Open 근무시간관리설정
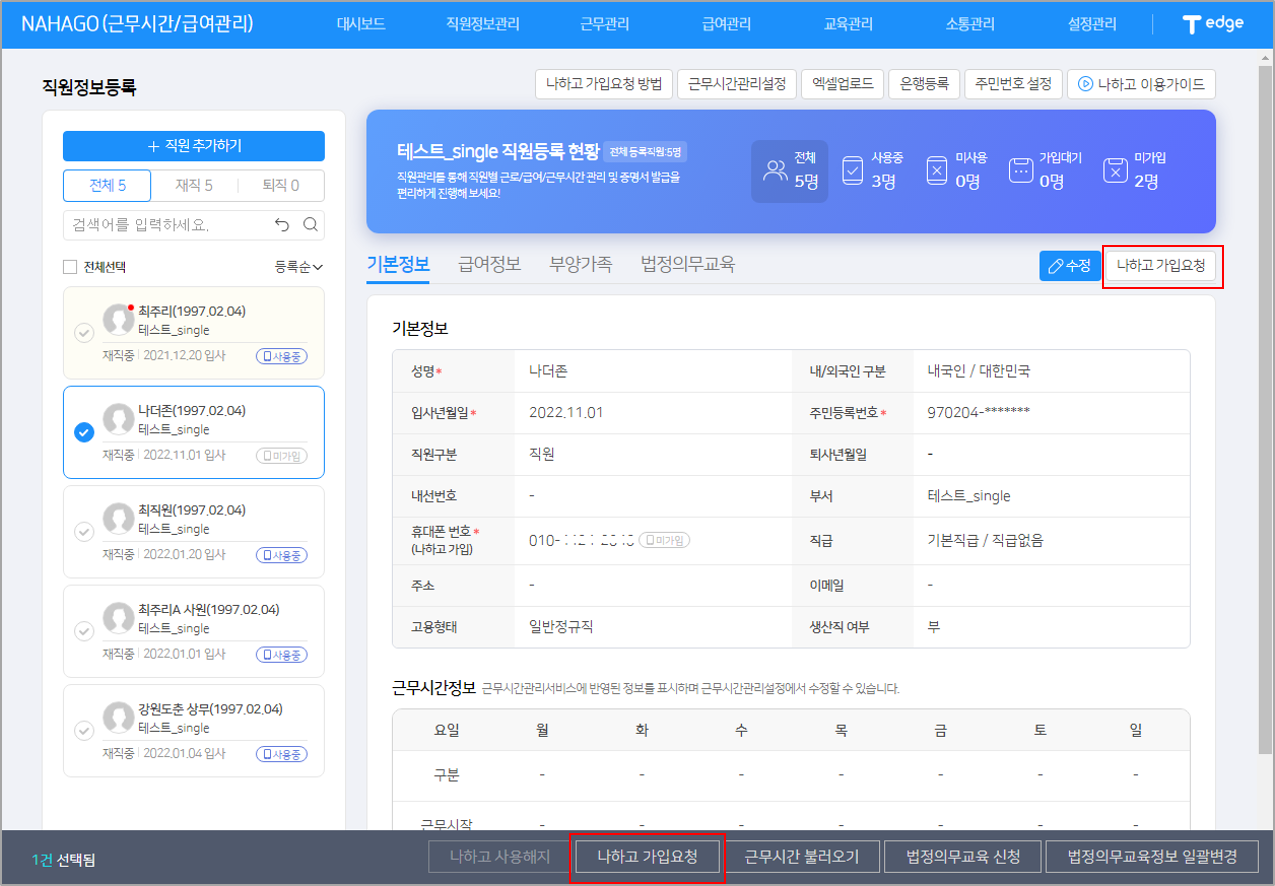This screenshot has height=886, width=1275. pyautogui.click(x=737, y=84)
